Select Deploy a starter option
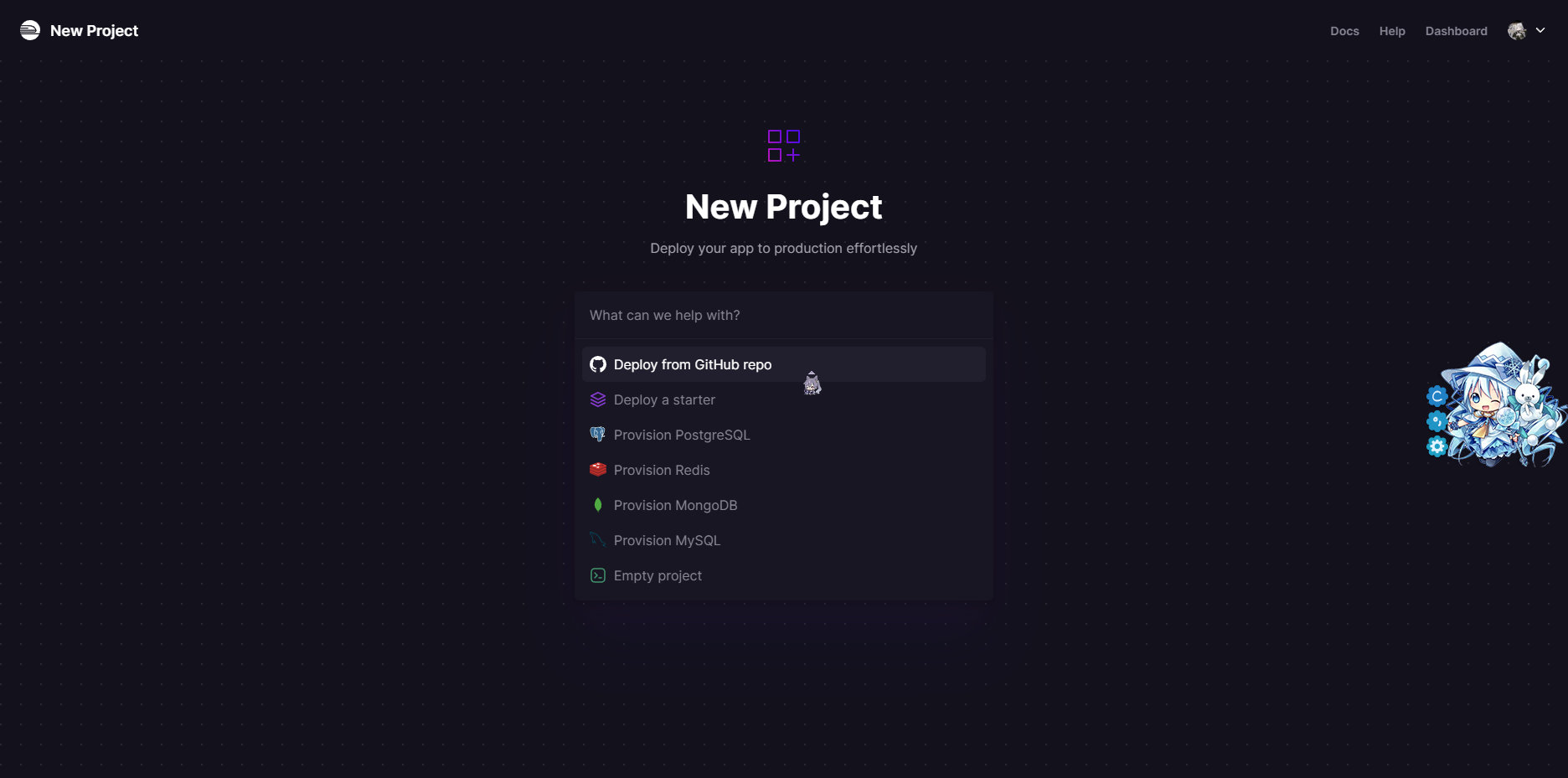This screenshot has width=1568, height=778. point(784,399)
